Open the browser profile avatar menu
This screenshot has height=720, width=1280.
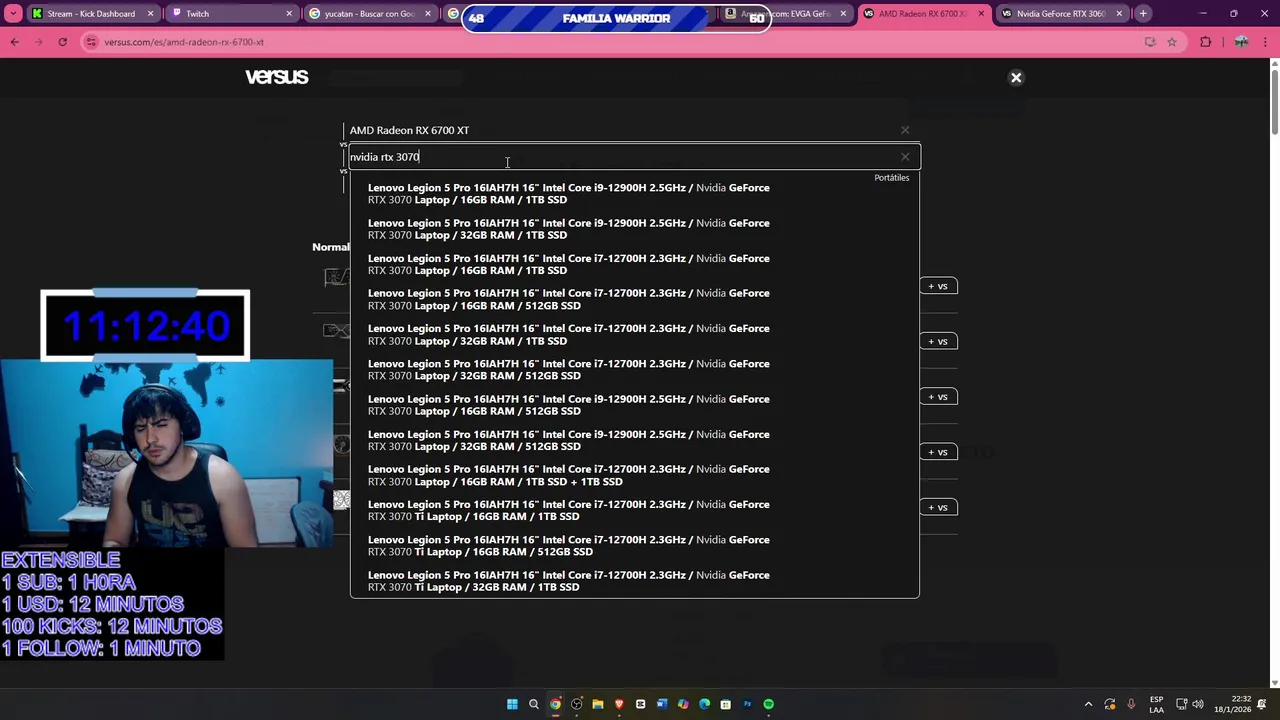(x=1241, y=42)
